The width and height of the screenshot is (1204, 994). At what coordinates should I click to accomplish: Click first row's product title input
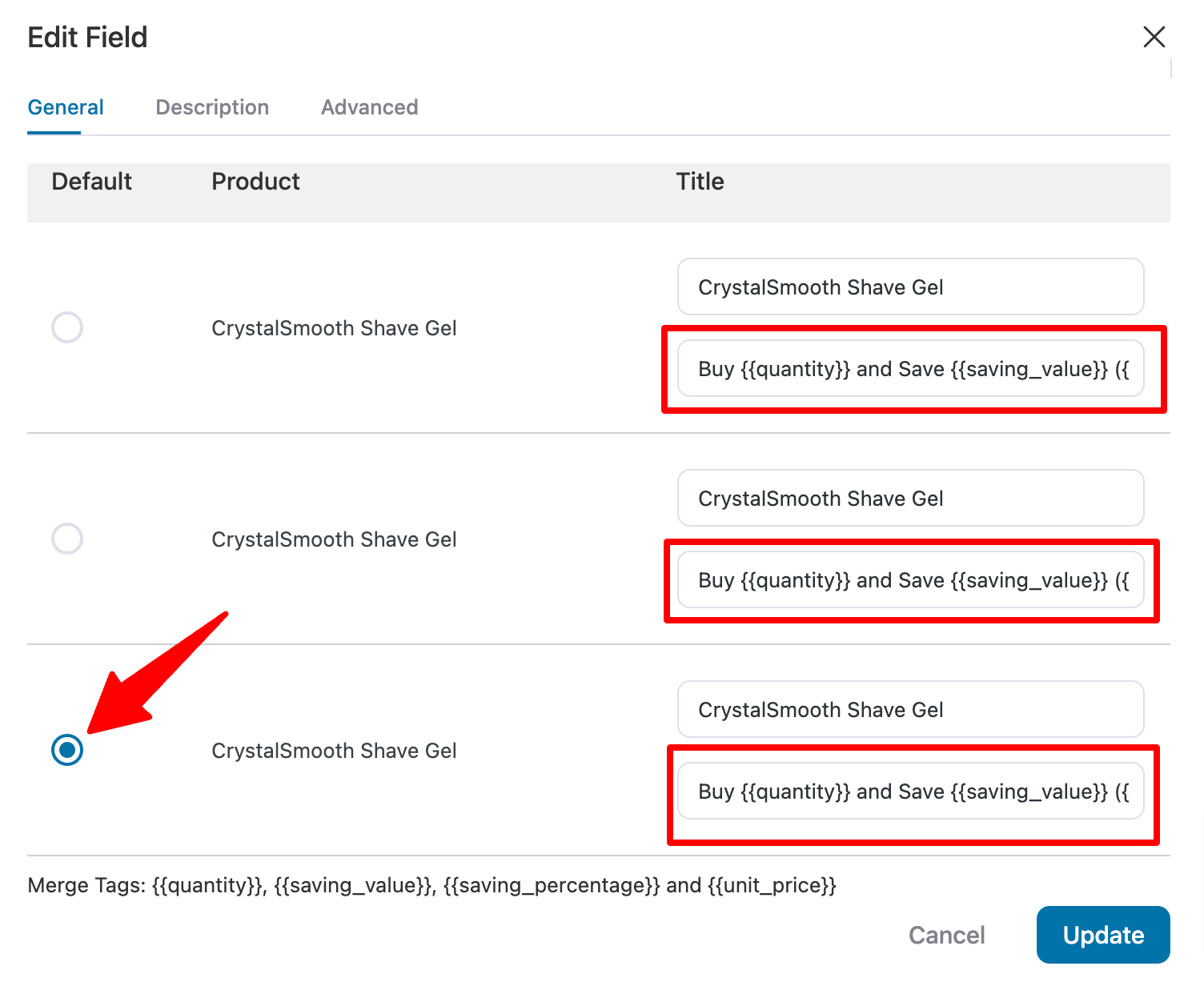coord(910,287)
